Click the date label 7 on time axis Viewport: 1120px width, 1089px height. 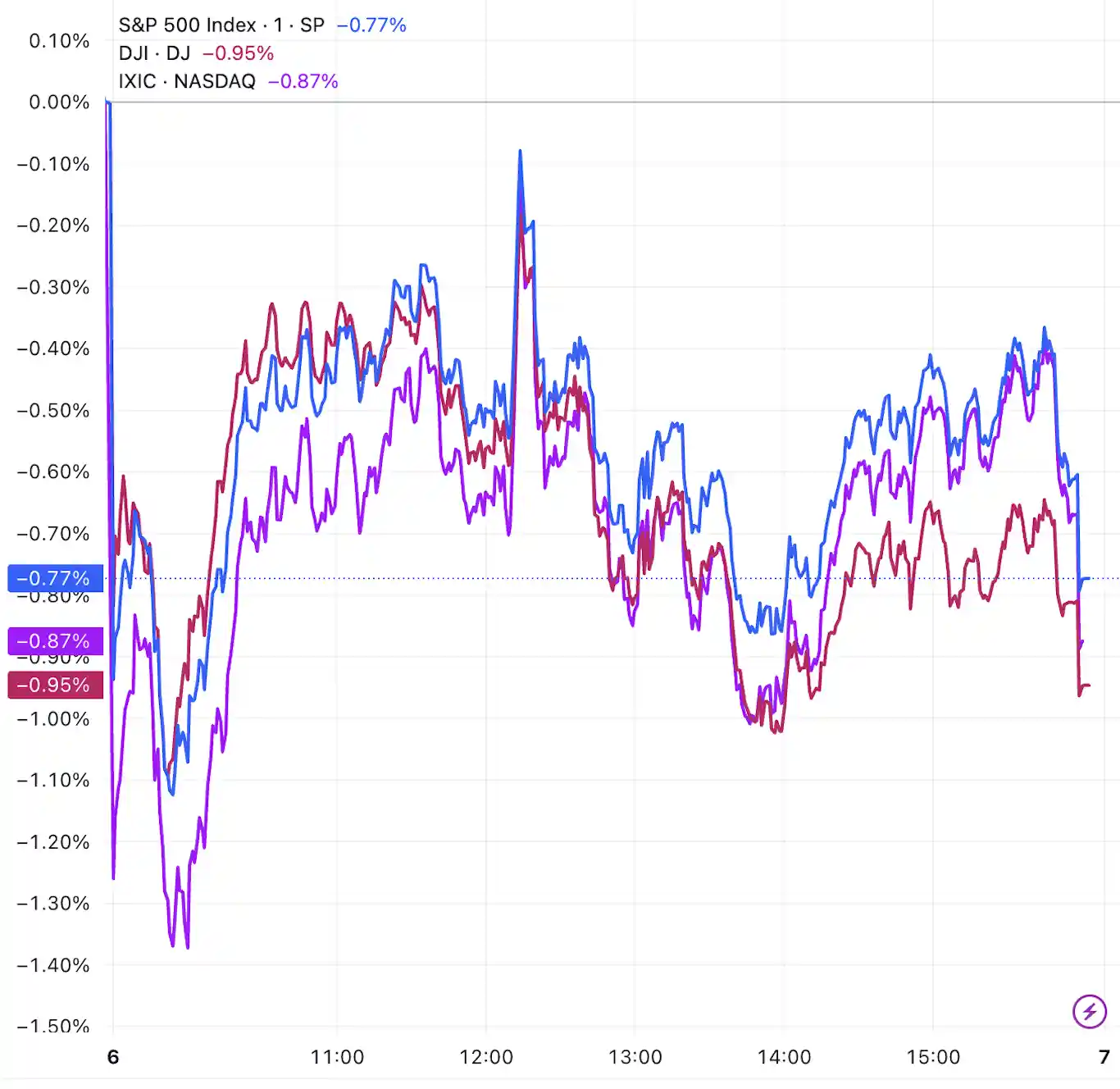(1104, 1057)
